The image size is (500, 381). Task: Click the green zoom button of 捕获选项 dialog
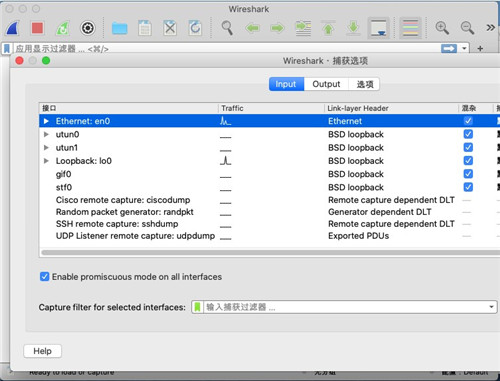(x=46, y=61)
